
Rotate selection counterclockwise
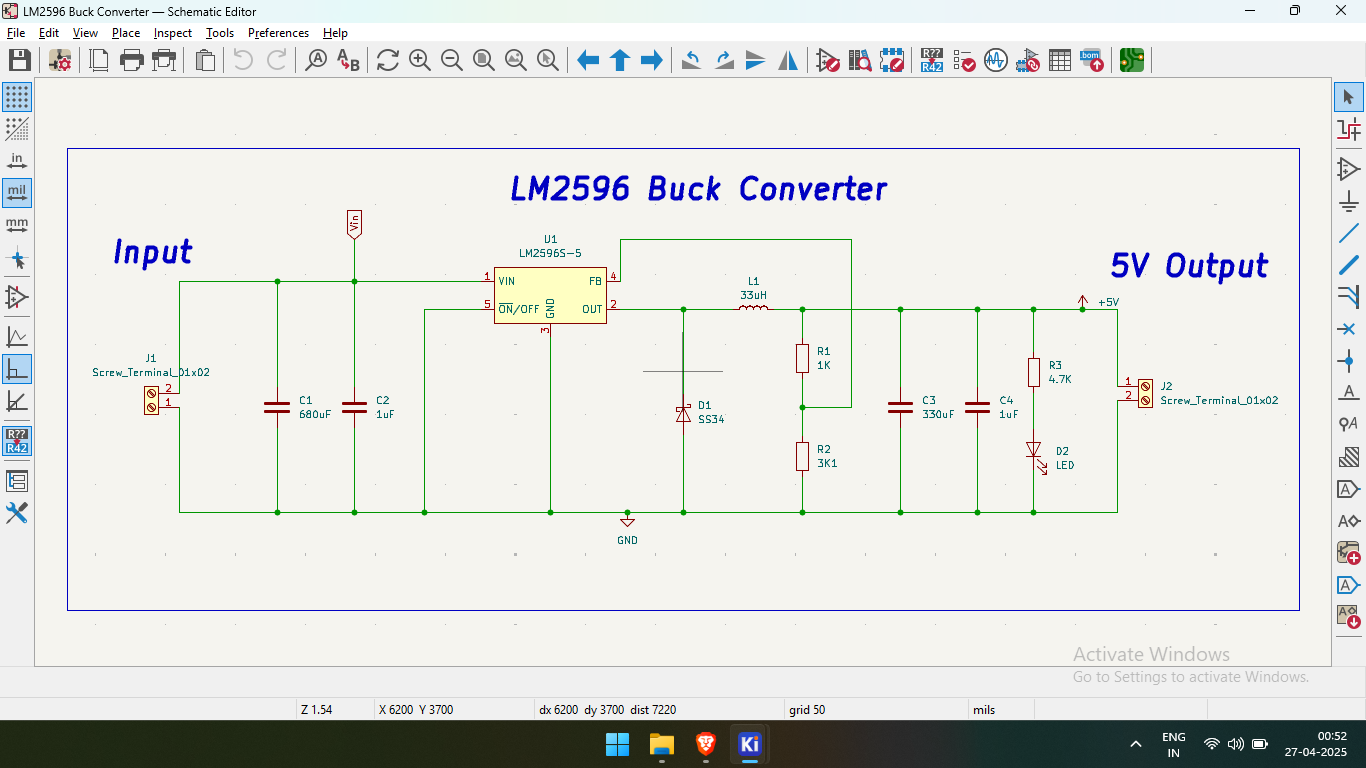point(691,60)
